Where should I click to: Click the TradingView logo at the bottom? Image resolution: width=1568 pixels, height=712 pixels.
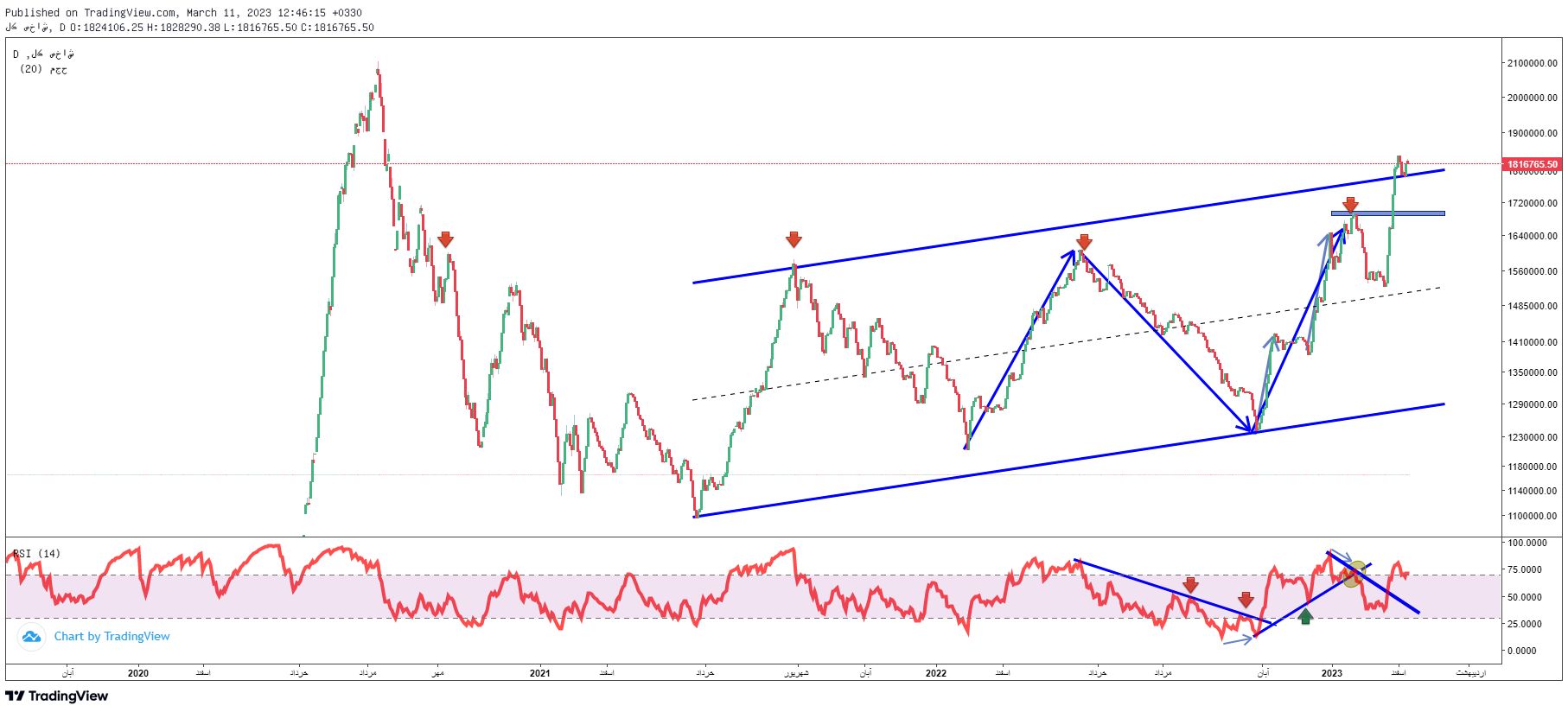pos(57,696)
